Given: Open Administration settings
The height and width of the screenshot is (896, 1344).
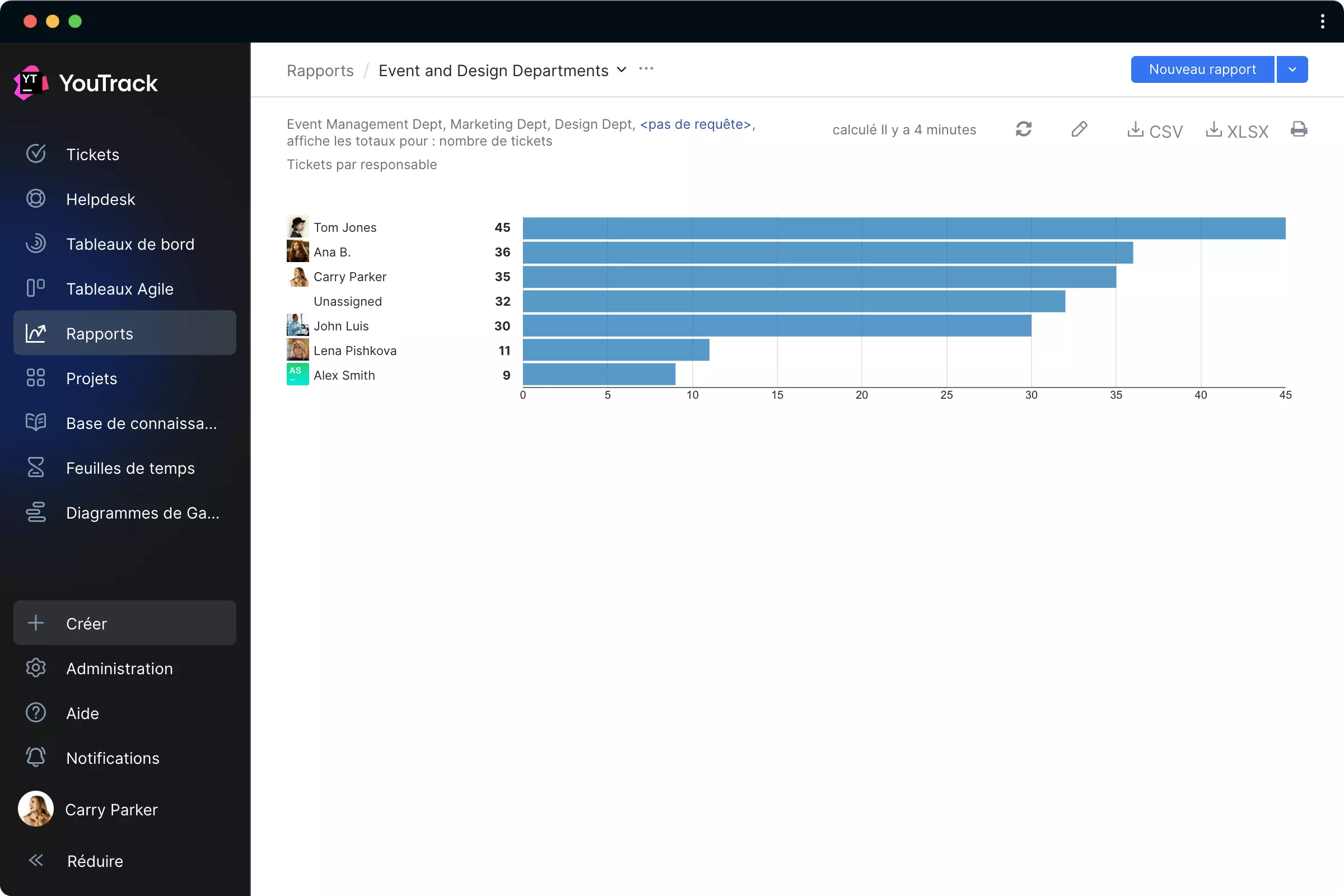Looking at the screenshot, I should (119, 669).
